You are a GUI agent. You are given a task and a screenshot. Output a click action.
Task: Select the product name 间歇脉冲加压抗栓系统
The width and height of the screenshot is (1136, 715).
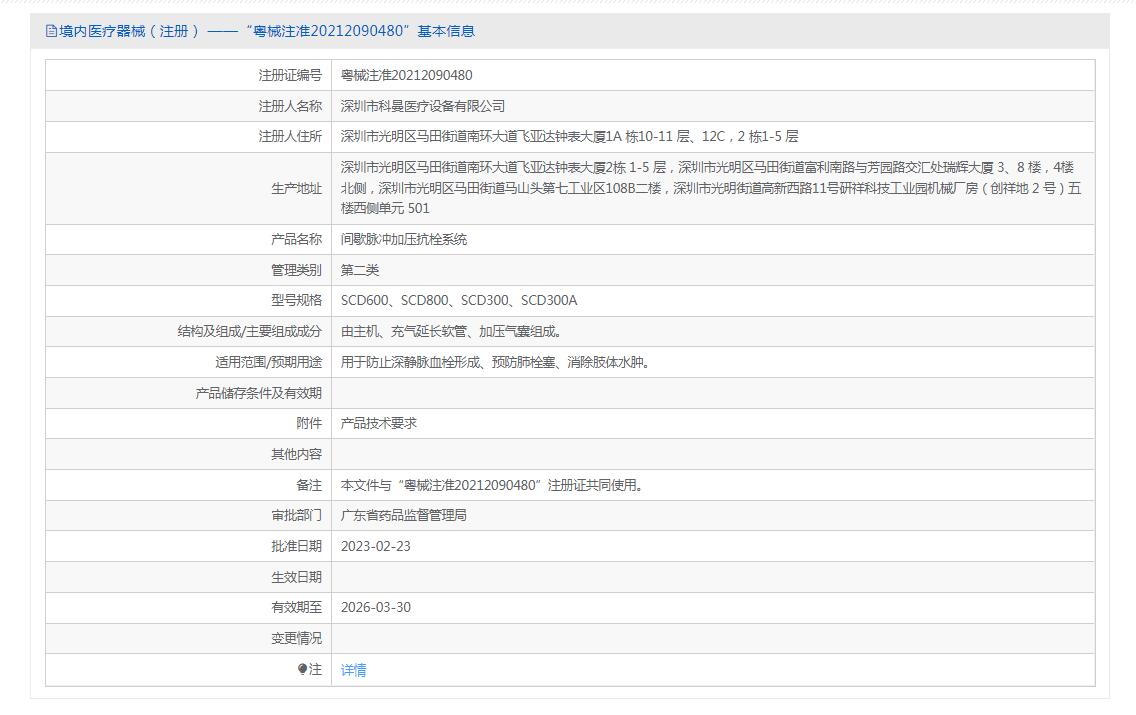(x=404, y=240)
